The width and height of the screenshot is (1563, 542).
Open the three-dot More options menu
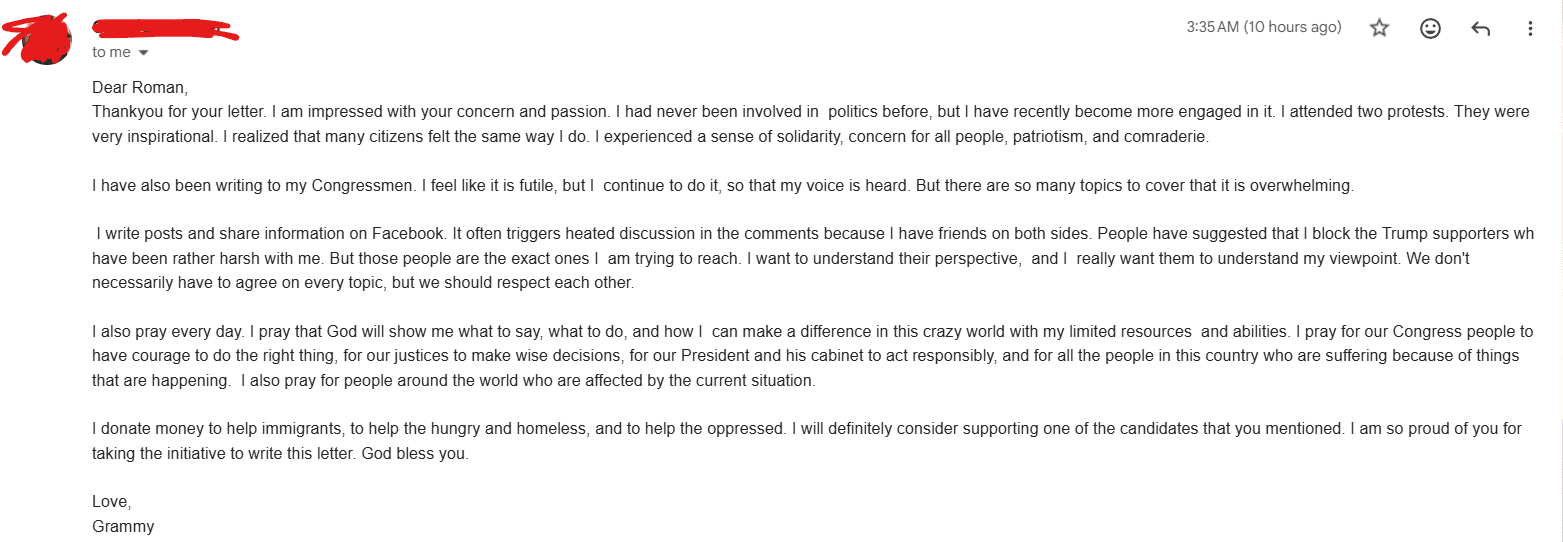[1530, 28]
